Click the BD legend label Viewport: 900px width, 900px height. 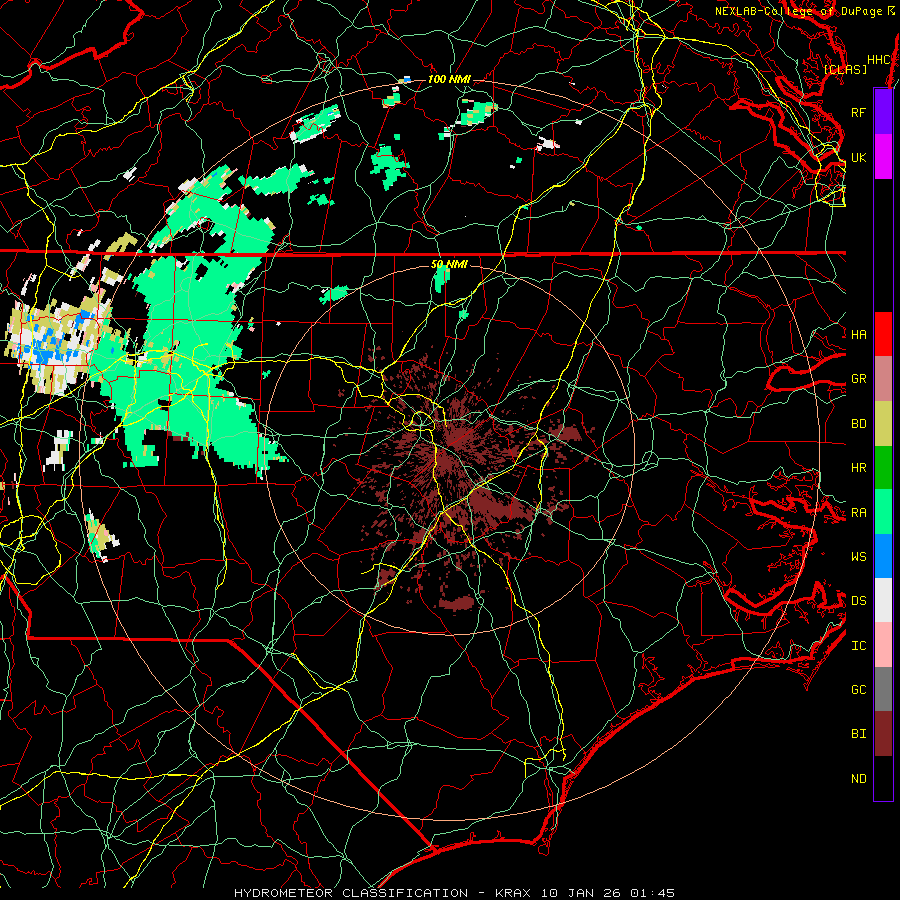click(859, 424)
